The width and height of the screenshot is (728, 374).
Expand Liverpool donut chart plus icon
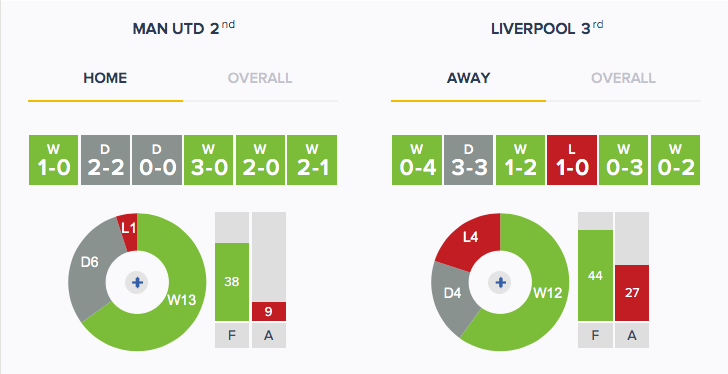pos(500,283)
